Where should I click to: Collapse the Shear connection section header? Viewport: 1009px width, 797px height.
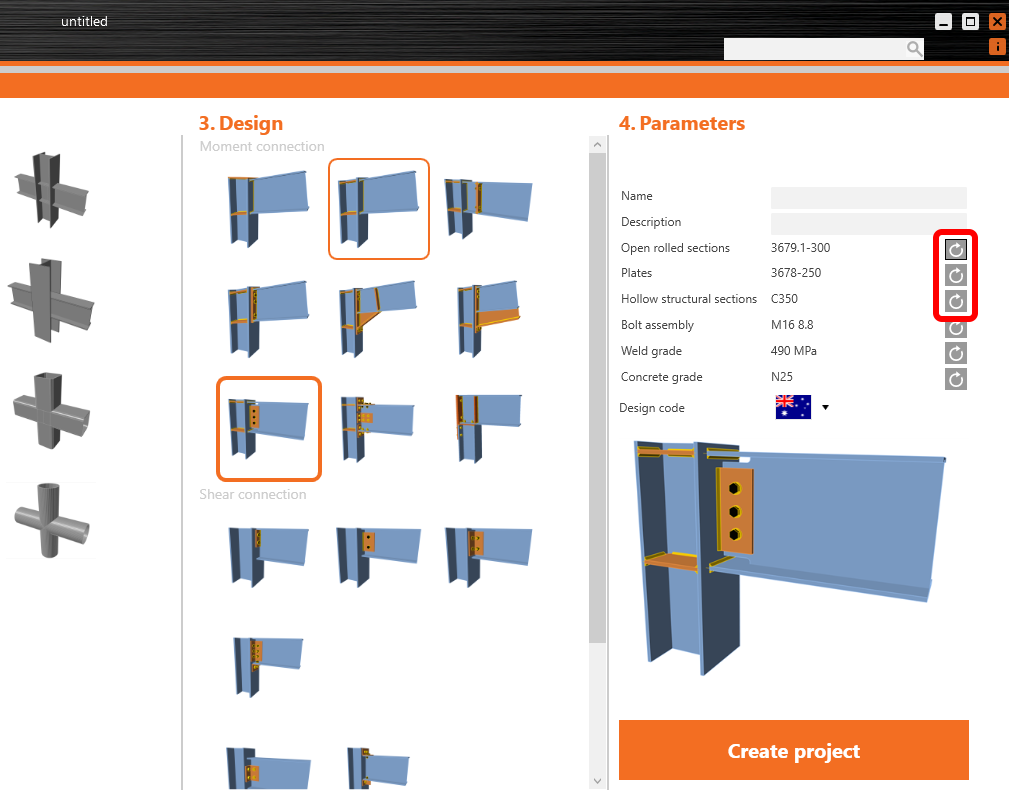click(x=252, y=494)
